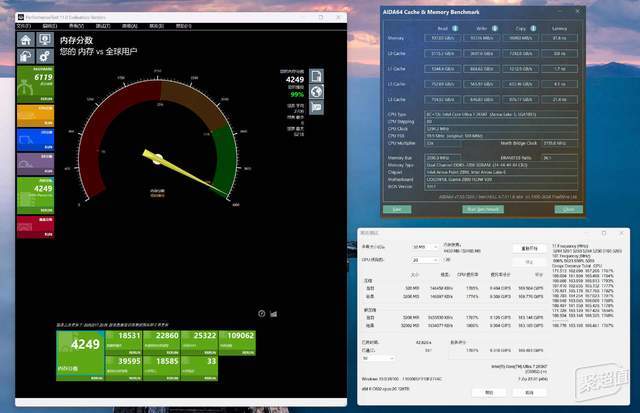This screenshot has height=413, width=640.
Task: Click the document icon beside score 4249
Action: 316,76
